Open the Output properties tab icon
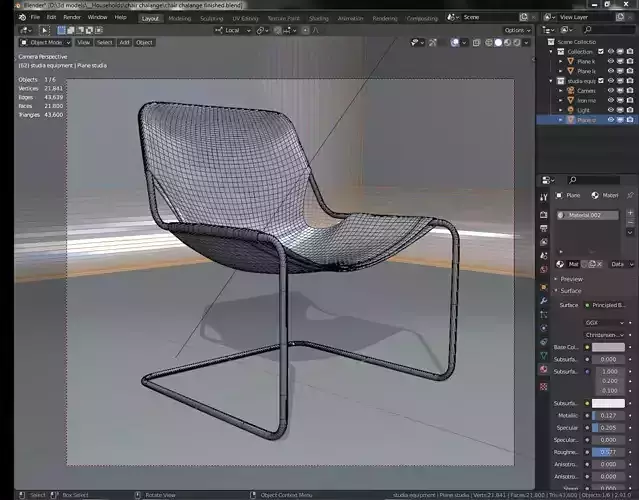639x500 pixels. click(x=544, y=229)
